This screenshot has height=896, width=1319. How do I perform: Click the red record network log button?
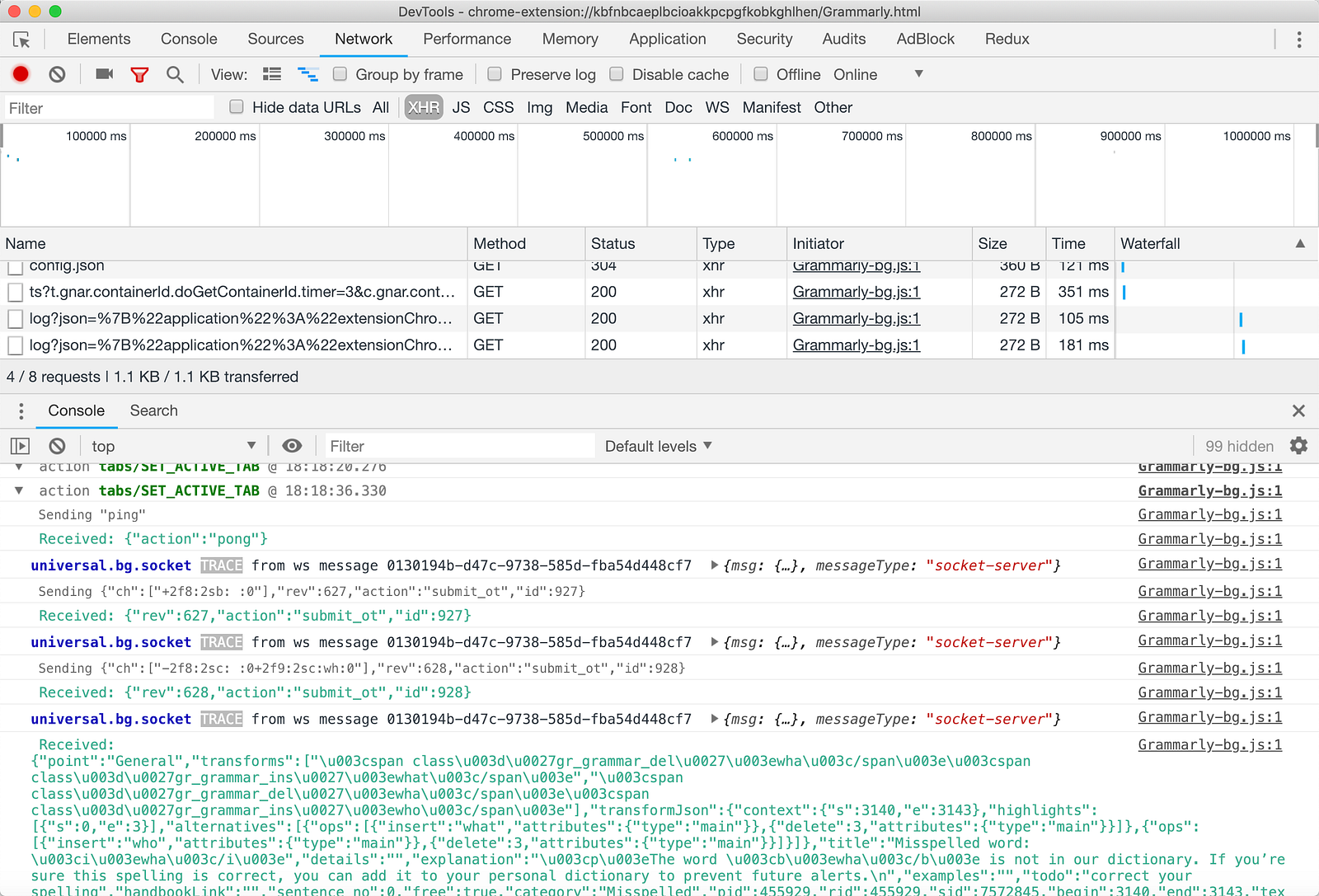pyautogui.click(x=21, y=74)
